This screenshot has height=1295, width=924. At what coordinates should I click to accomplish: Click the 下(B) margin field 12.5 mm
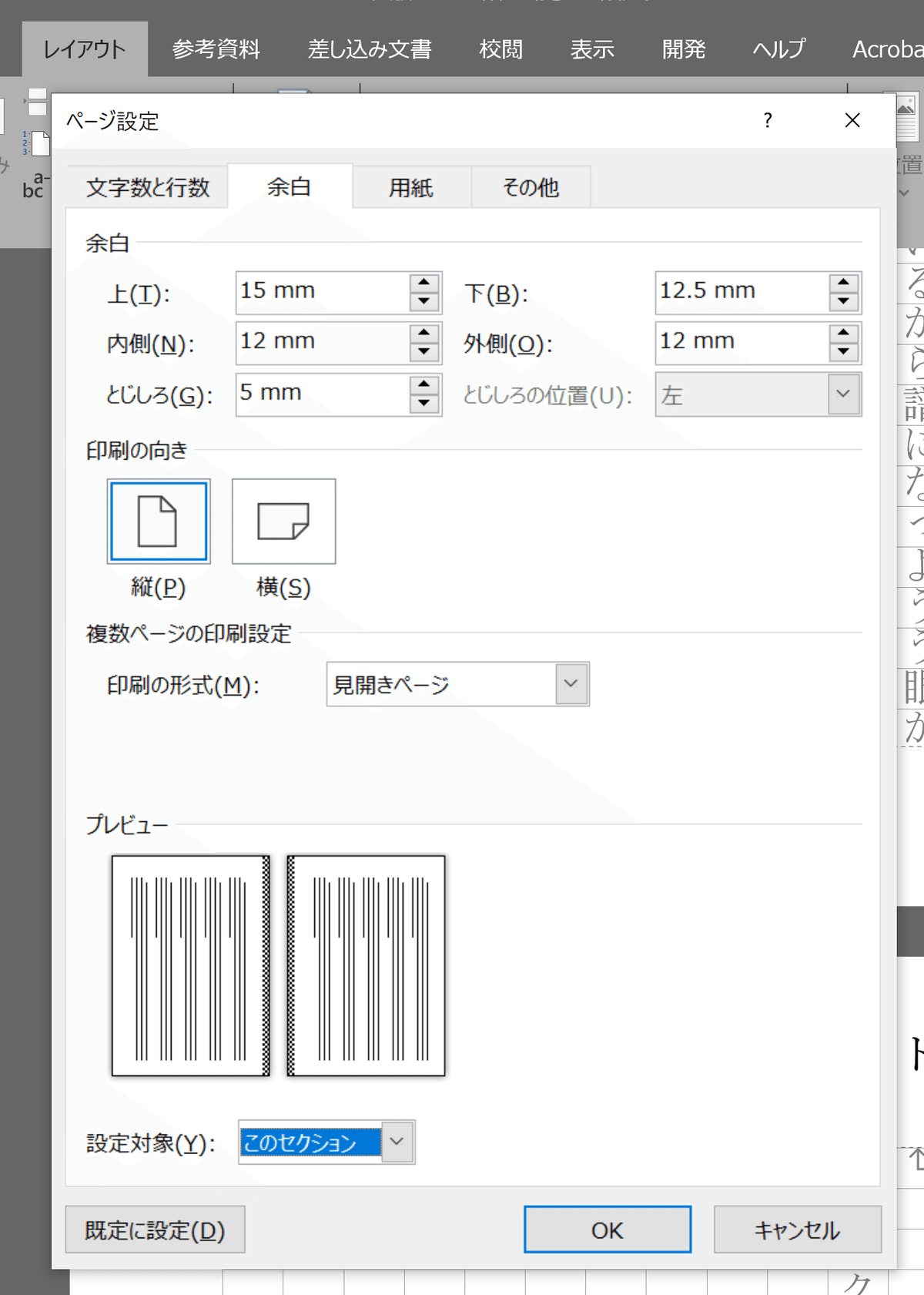click(x=742, y=293)
